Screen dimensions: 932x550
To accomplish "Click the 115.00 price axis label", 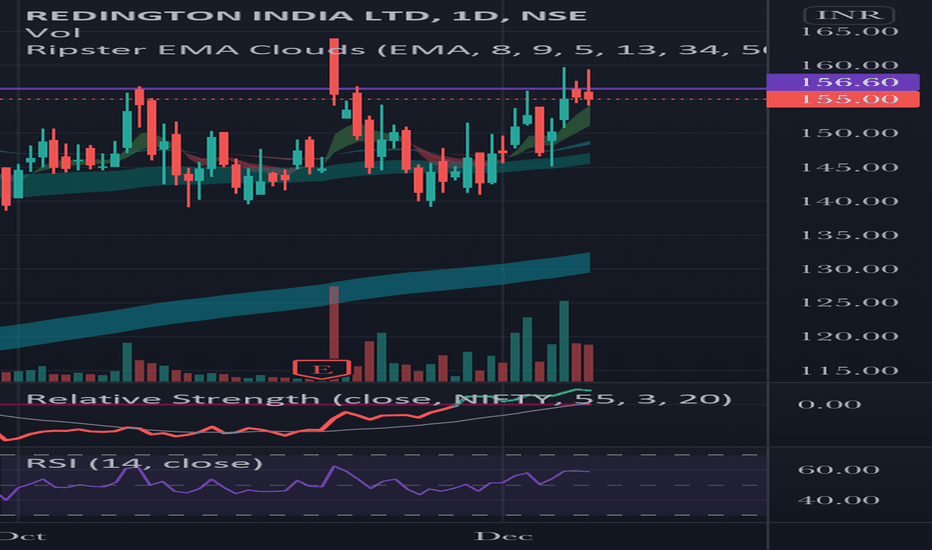I will pyautogui.click(x=849, y=371).
